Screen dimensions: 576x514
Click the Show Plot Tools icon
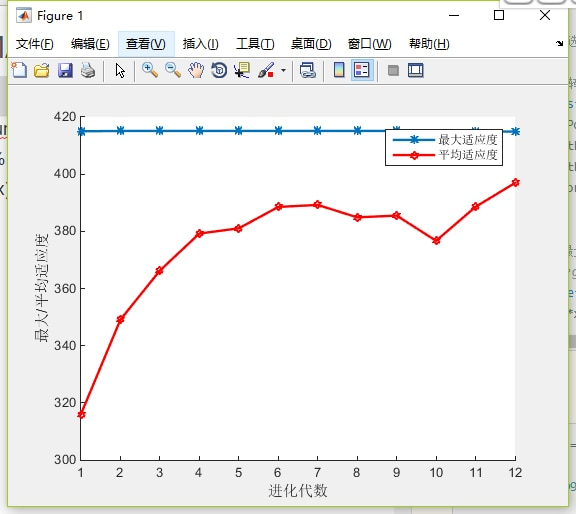416,70
